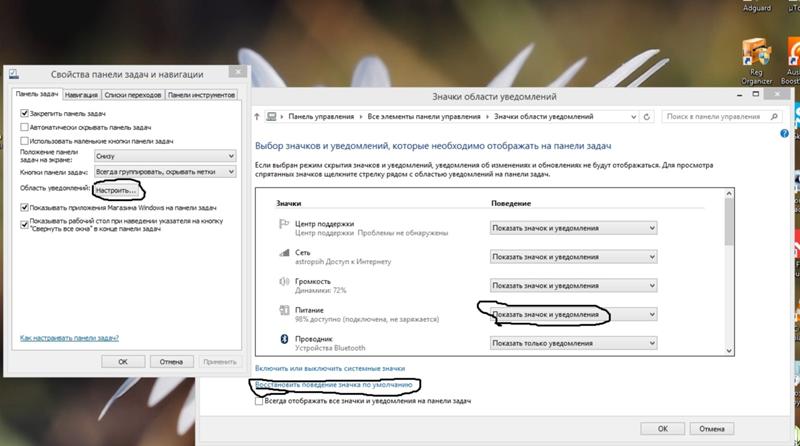Image resolution: width=800 pixels, height=446 pixels.
Task: Switch to the 'Навигация' tab
Action: point(81,95)
